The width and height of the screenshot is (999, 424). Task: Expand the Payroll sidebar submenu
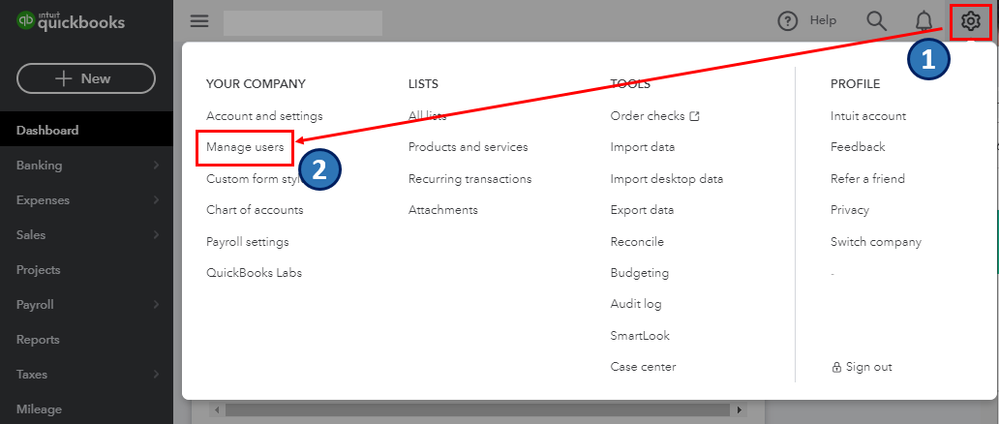coord(156,305)
